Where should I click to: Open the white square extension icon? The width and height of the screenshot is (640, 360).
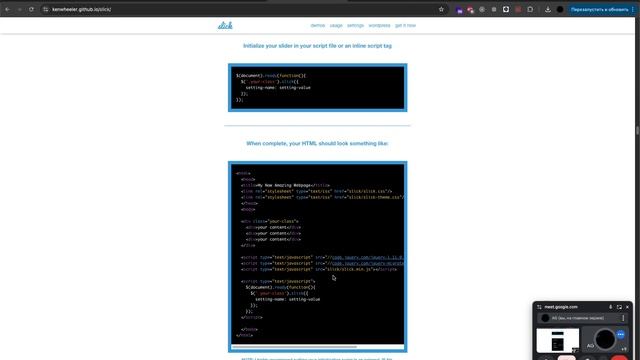[x=506, y=9]
